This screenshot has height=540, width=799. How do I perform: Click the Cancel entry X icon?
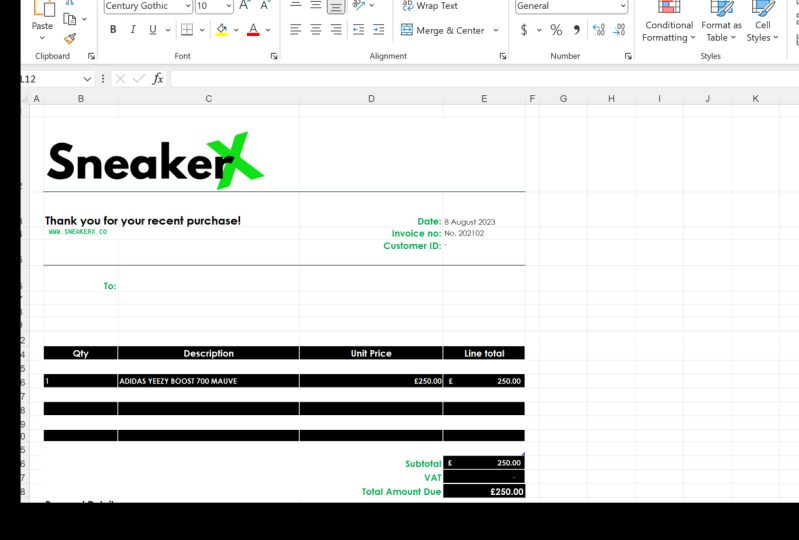click(120, 78)
